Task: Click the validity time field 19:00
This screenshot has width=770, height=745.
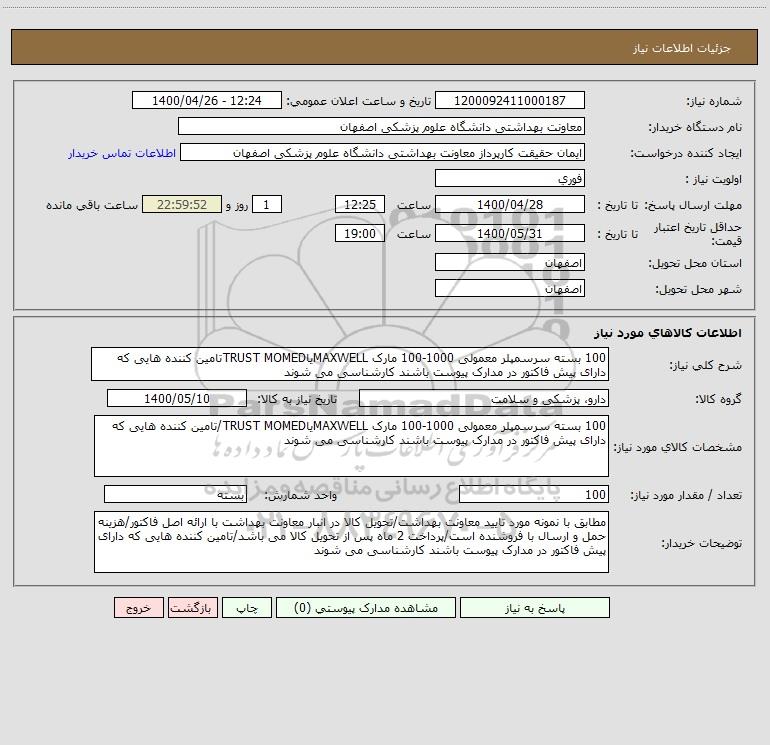Action: pos(359,233)
